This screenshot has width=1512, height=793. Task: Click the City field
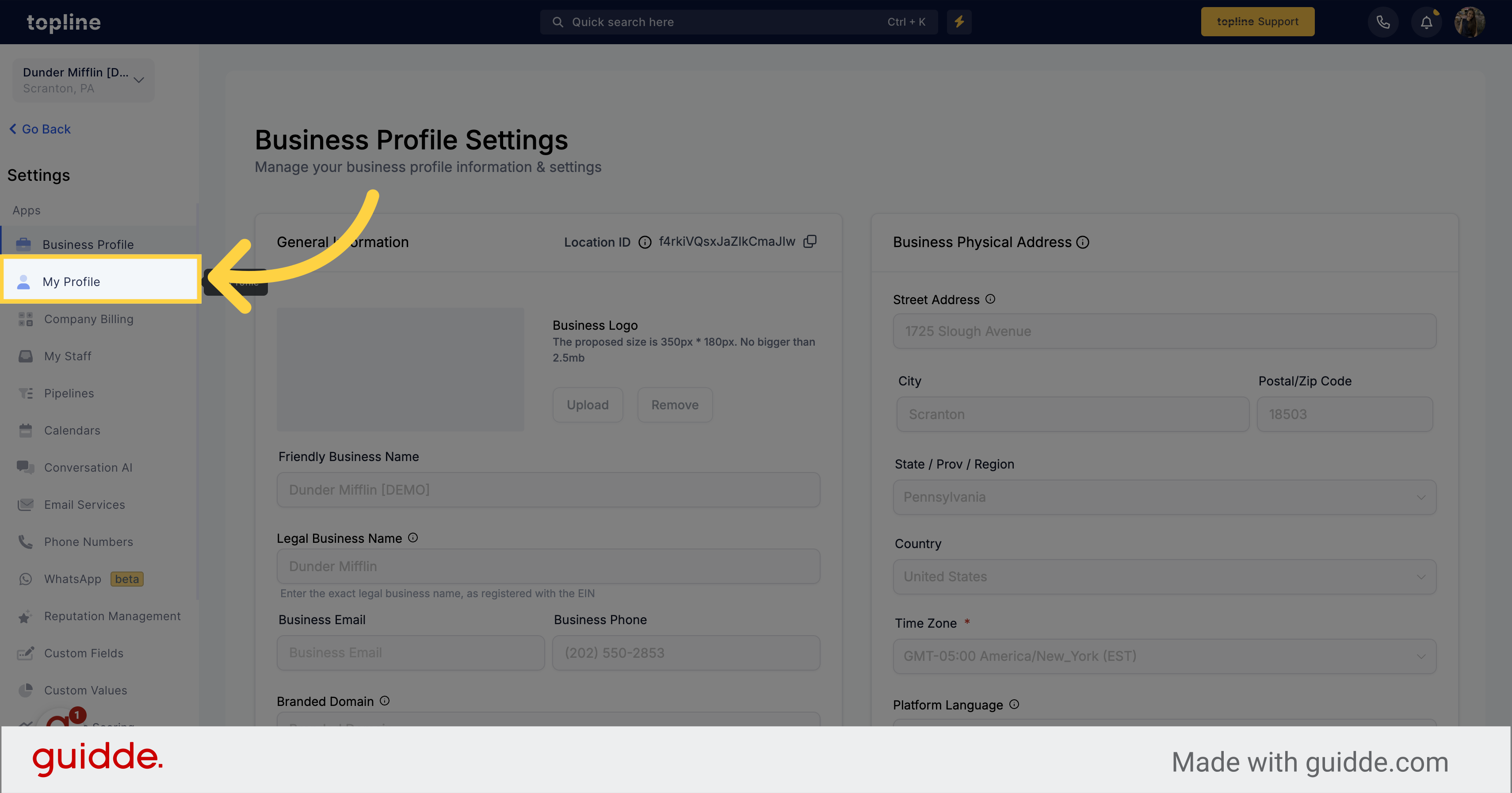1073,414
